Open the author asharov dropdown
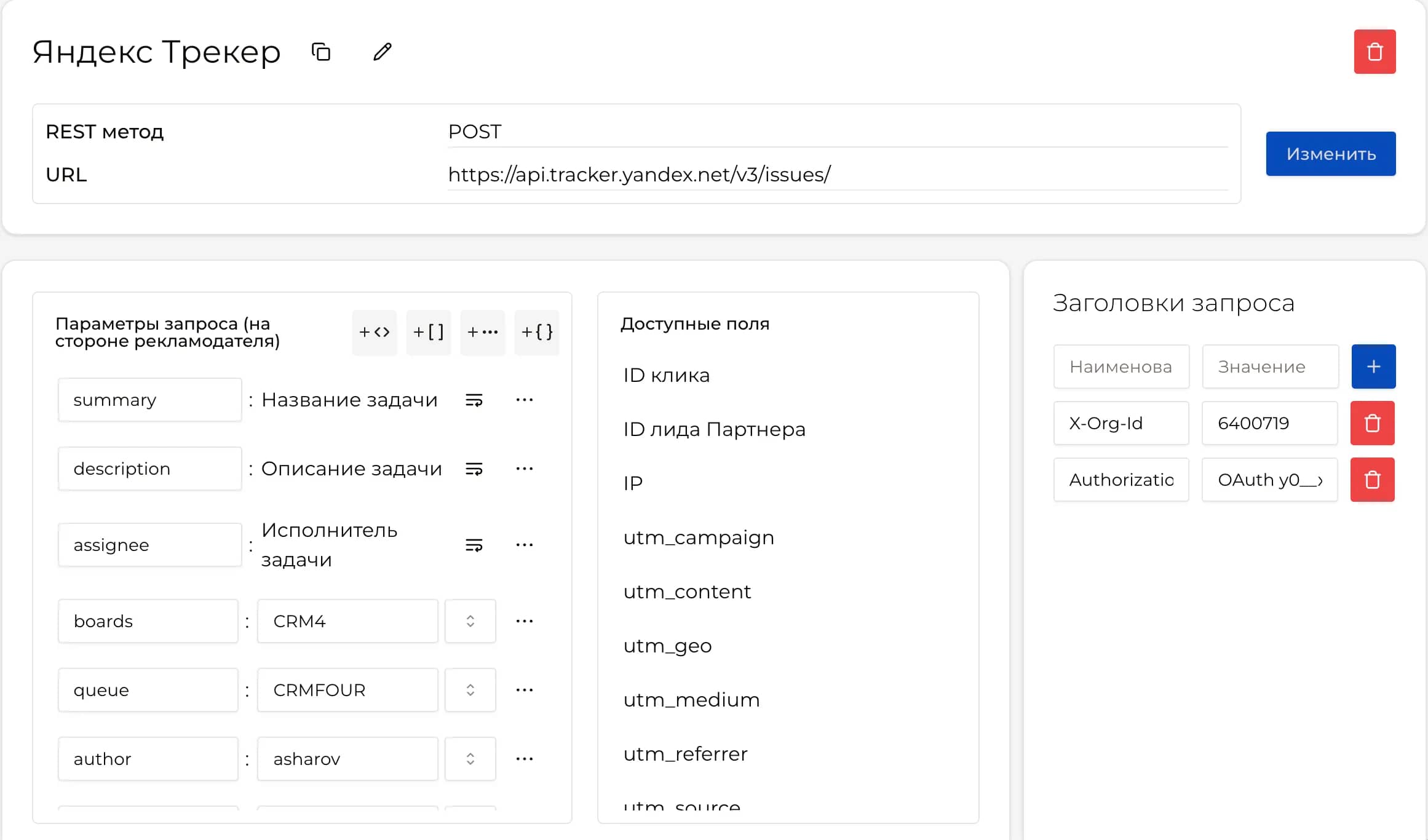This screenshot has width=1428, height=840. [470, 759]
